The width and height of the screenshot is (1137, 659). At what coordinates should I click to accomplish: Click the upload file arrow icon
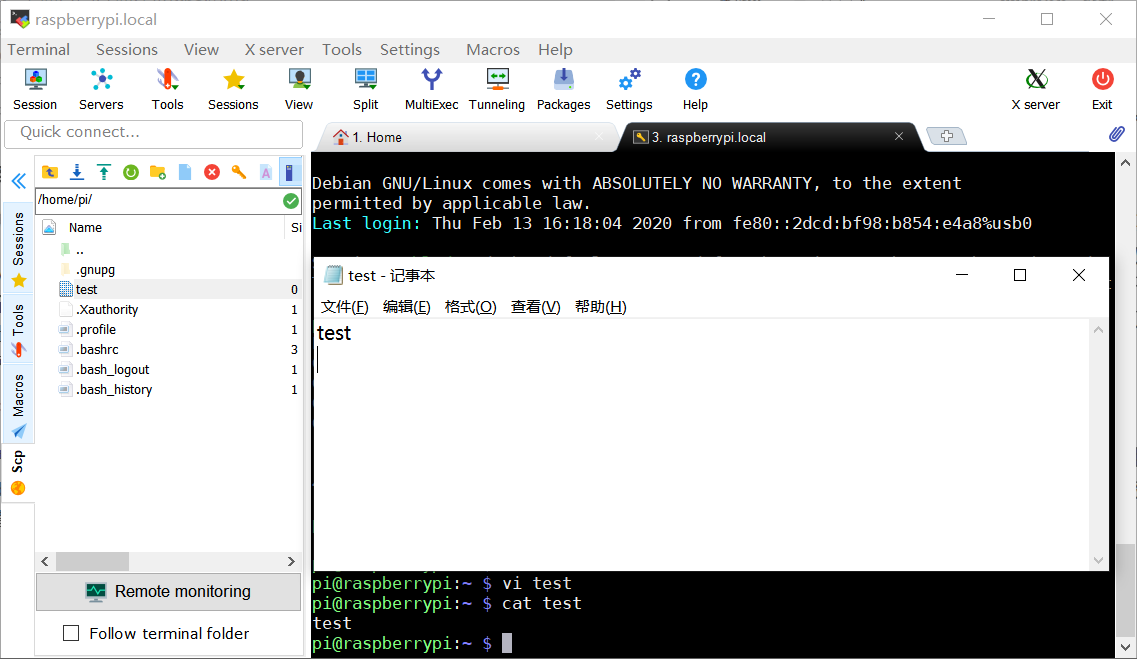pyautogui.click(x=104, y=172)
